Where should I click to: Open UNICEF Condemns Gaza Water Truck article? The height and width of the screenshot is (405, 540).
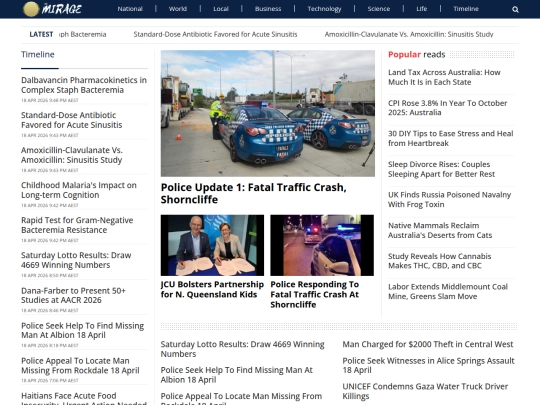coord(425,391)
